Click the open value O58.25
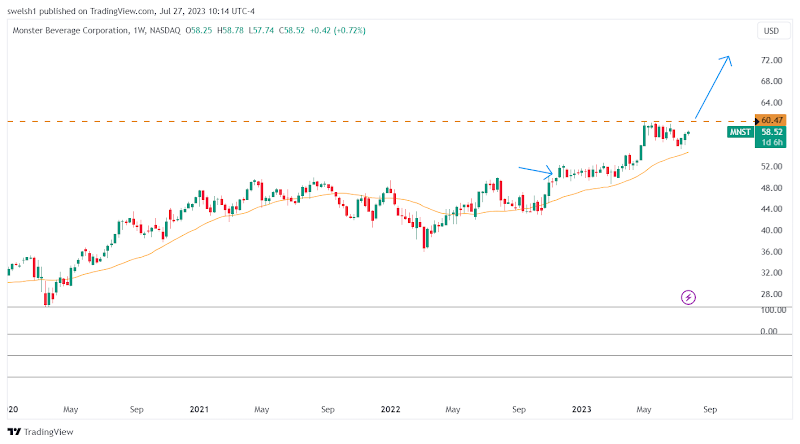Screen dimensions: 800x444 coord(198,30)
